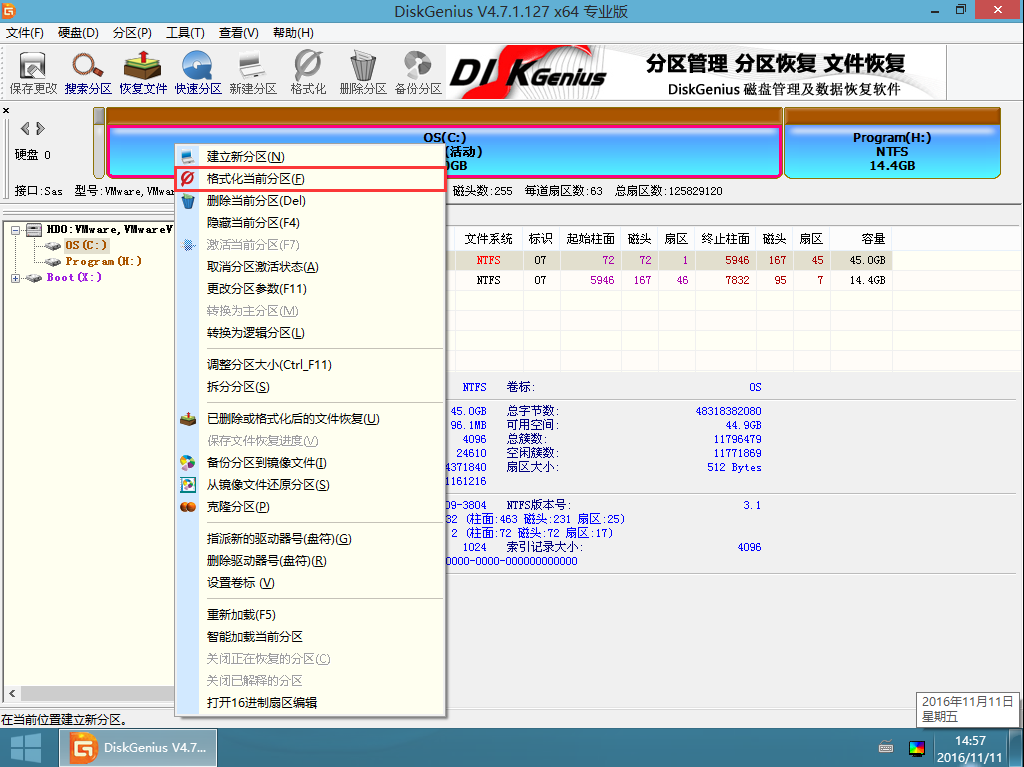Open the 工具(T) menu

pyautogui.click(x=185, y=33)
